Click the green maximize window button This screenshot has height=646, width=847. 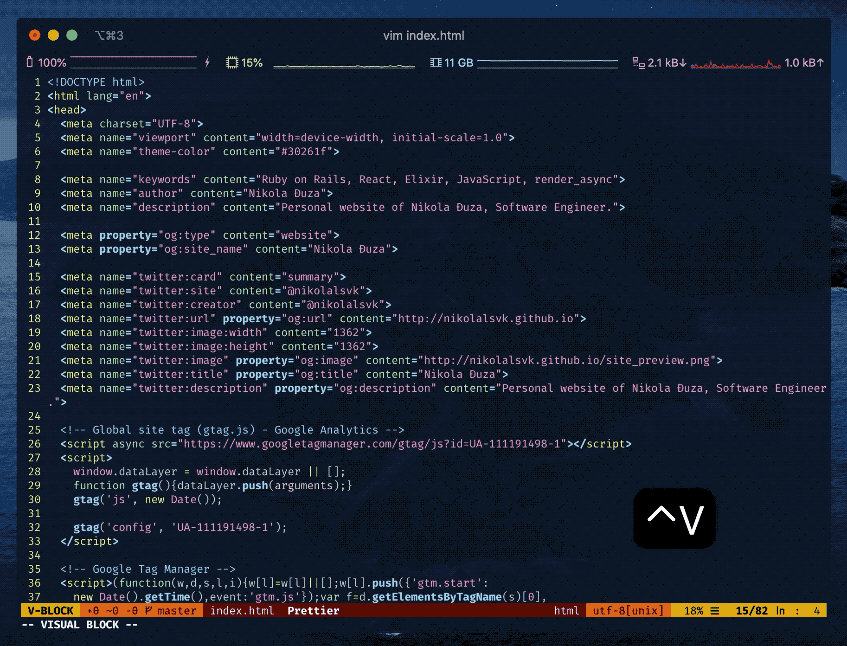[x=72, y=36]
